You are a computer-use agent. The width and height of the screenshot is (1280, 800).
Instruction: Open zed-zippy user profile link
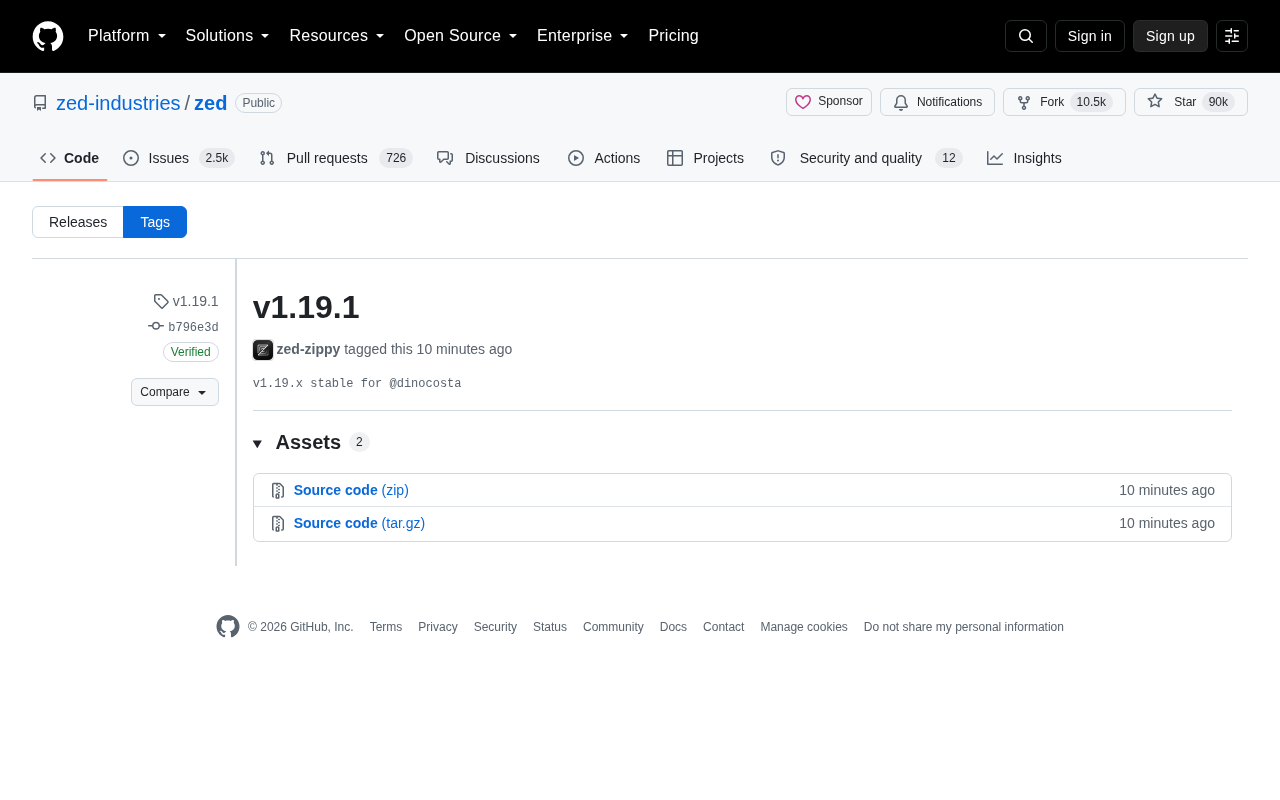(308, 349)
